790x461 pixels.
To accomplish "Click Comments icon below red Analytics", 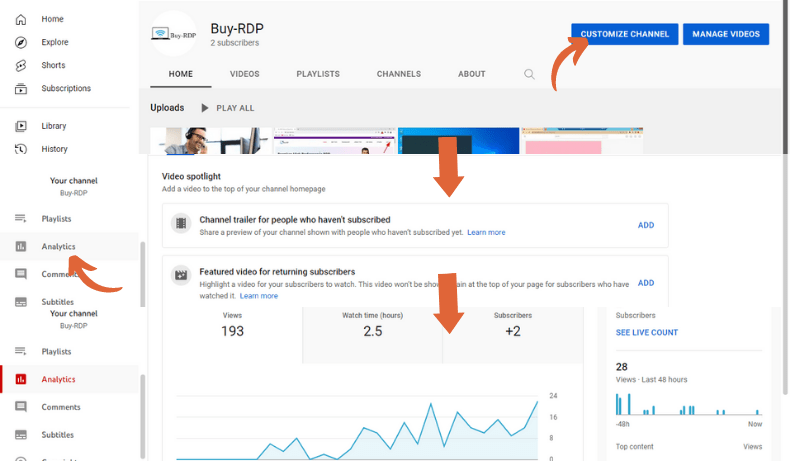I will coord(21,407).
